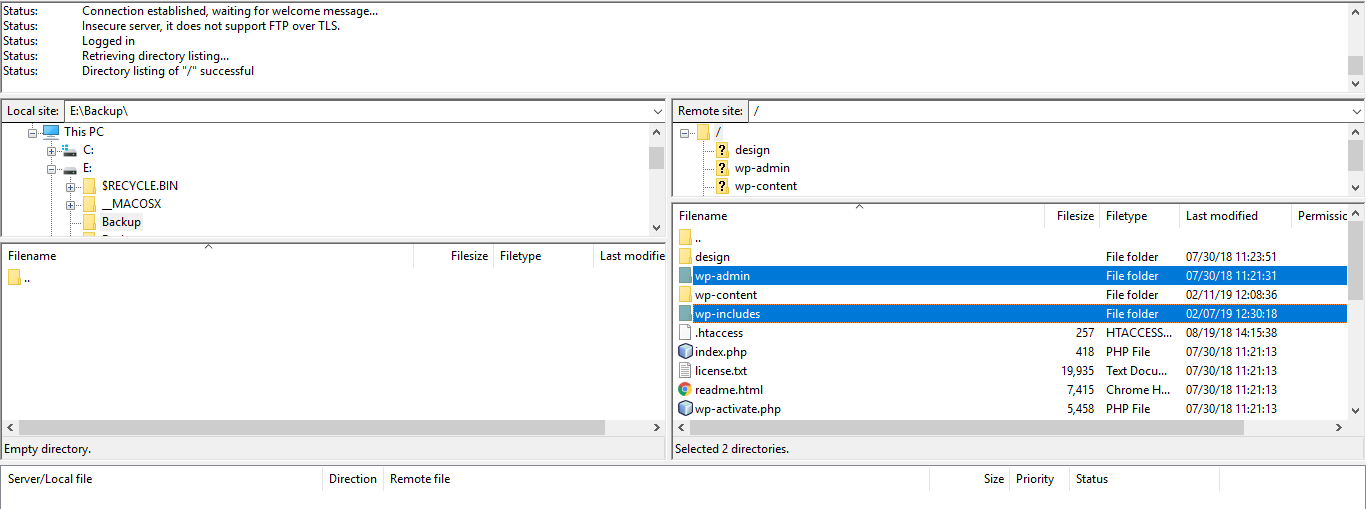Click the __MACOSX folder icon
The height and width of the screenshot is (509, 1366).
coord(89,204)
